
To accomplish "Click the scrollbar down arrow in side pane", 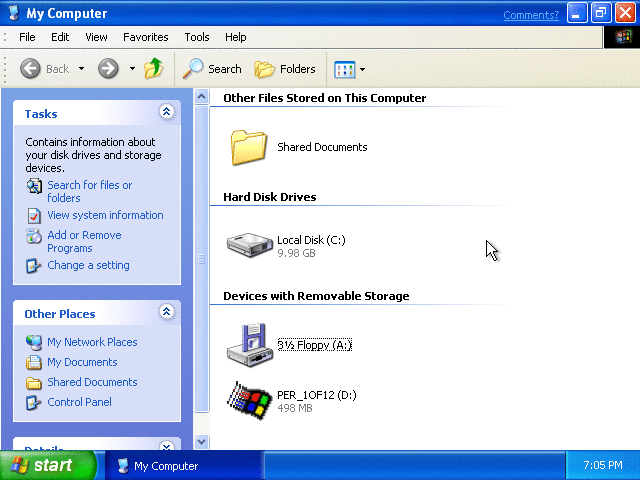I will (201, 441).
